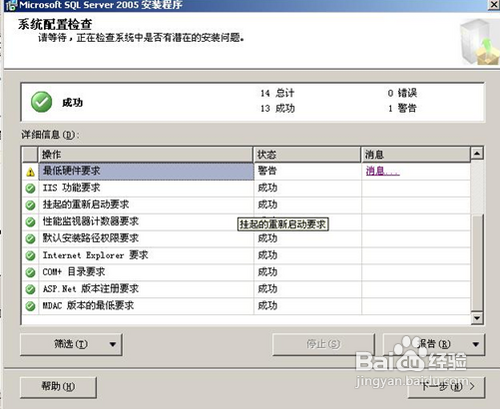Select the 默认安装路径权限要求 row

[x=246, y=239]
